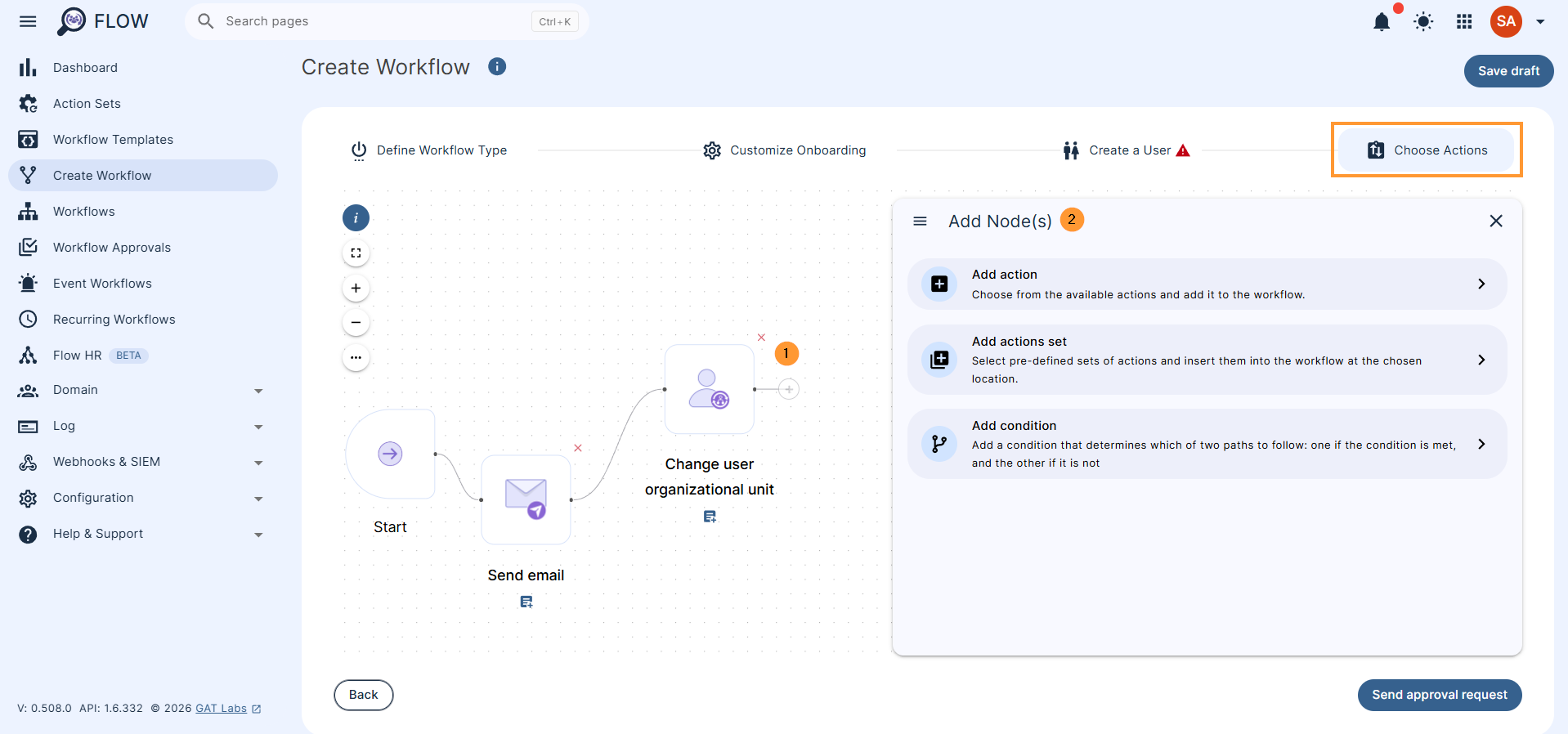
Task: Go to the Customize Onboarding step
Action: [785, 150]
